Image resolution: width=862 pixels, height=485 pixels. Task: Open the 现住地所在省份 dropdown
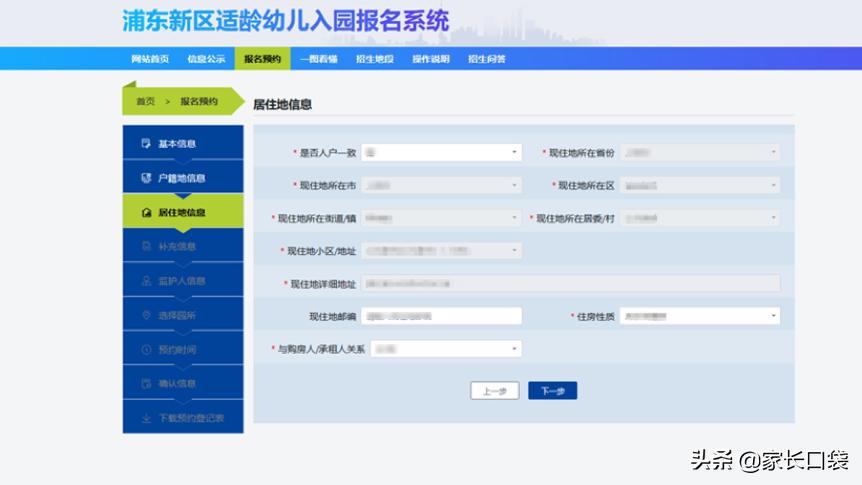[x=700, y=152]
